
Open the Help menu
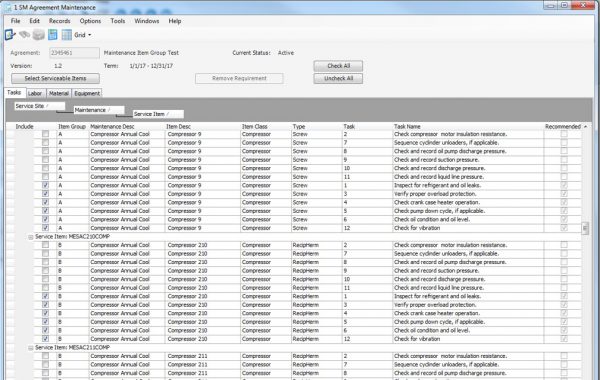(x=174, y=21)
